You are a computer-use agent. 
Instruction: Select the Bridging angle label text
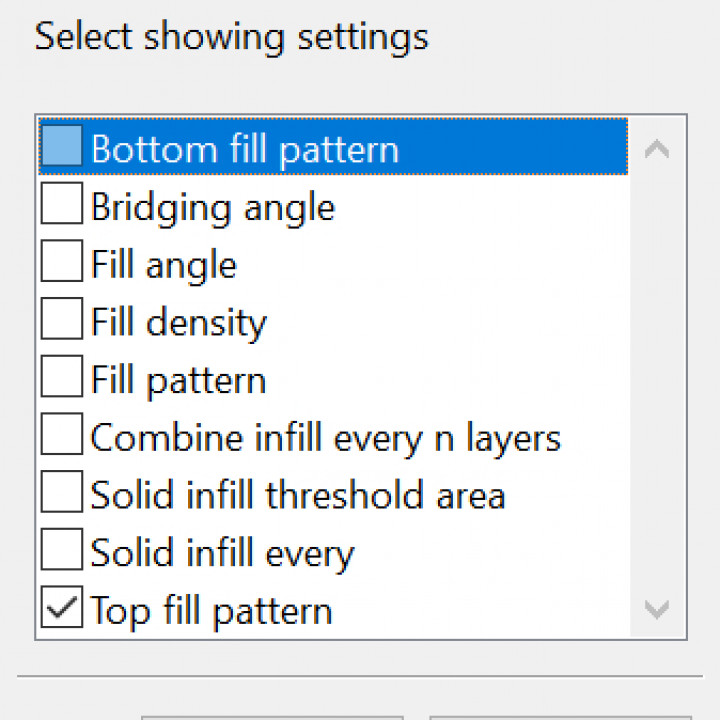point(213,207)
